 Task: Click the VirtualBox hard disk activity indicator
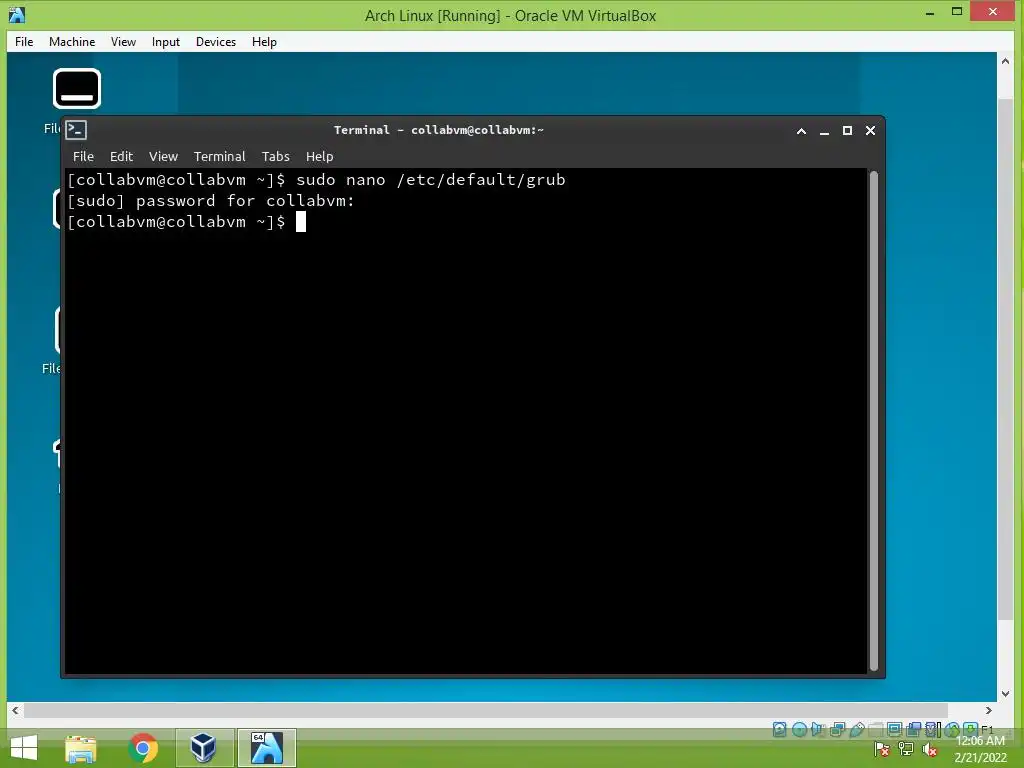click(779, 729)
